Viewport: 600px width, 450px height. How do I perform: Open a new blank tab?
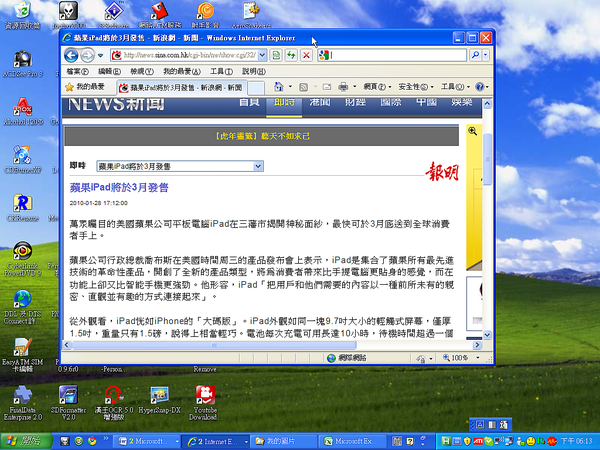click(x=256, y=88)
